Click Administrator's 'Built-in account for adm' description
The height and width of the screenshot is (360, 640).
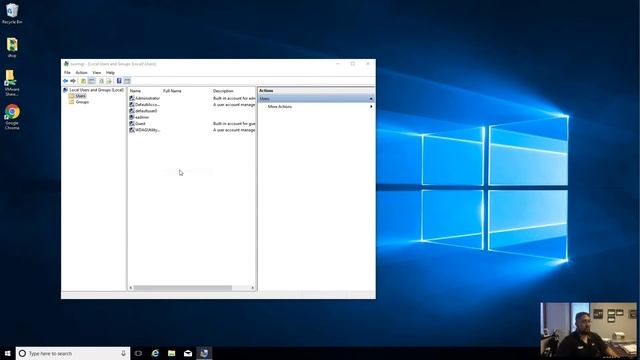click(234, 98)
